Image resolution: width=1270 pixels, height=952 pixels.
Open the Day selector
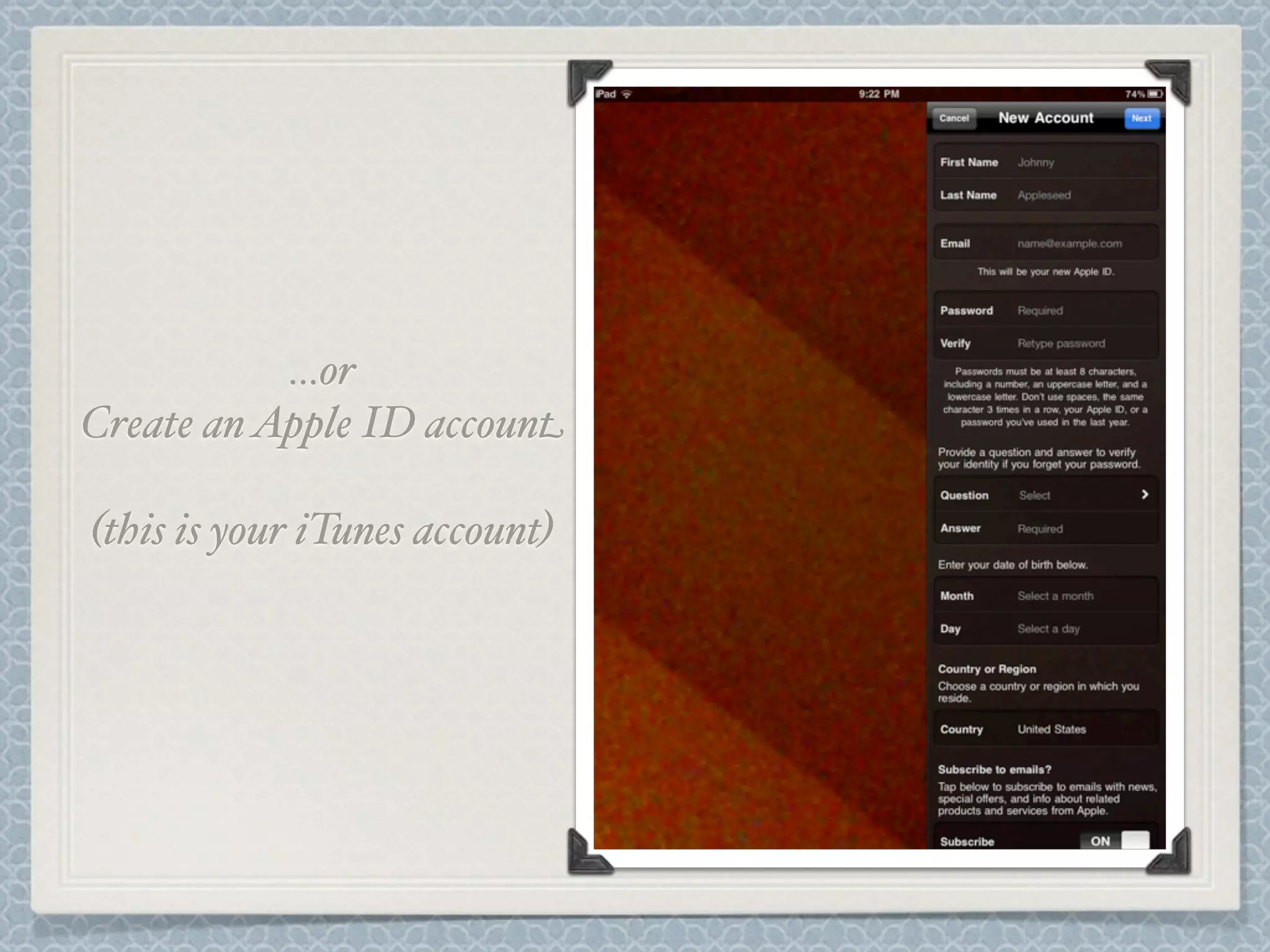[1046, 628]
